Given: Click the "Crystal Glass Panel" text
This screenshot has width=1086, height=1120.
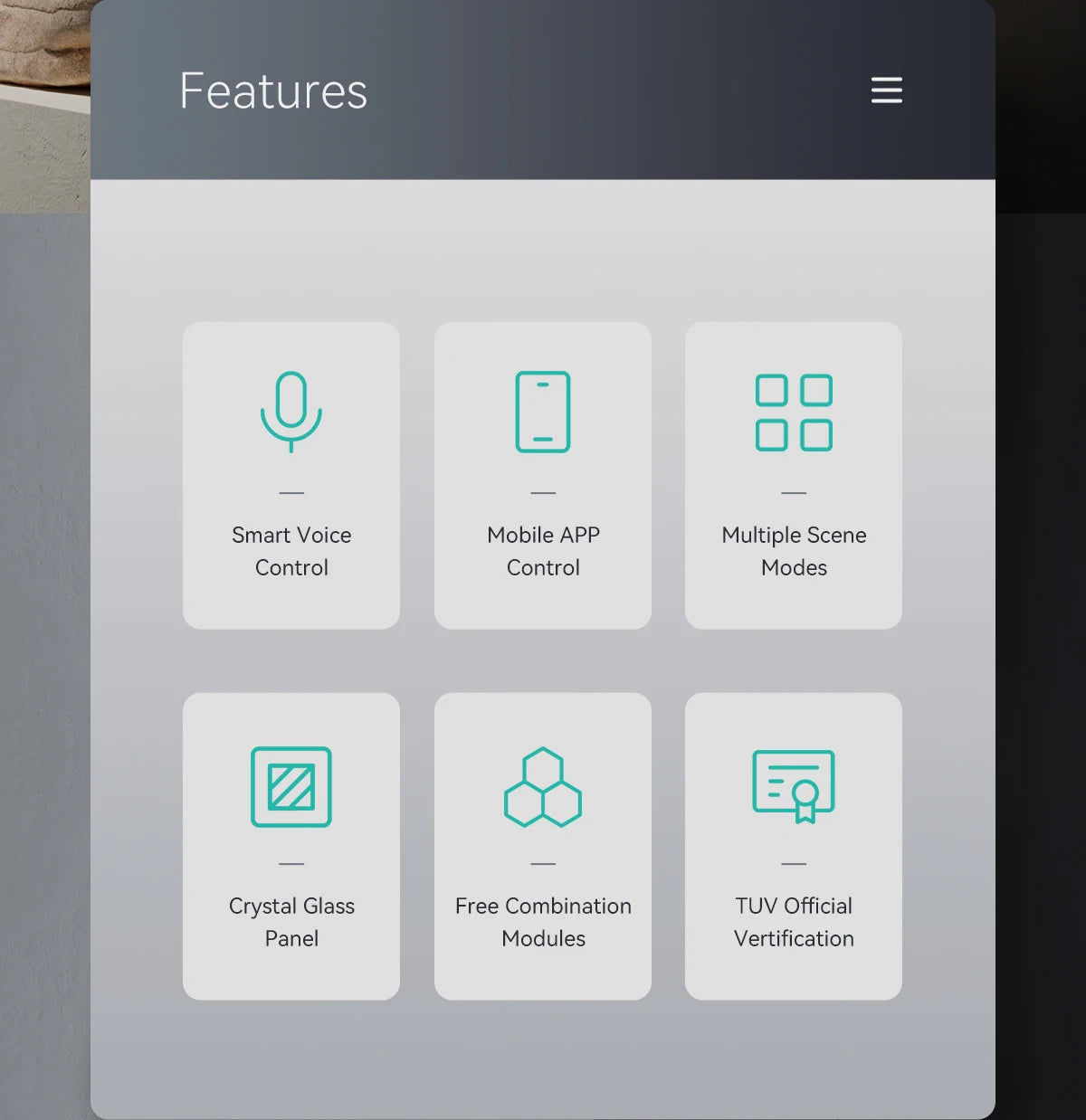Looking at the screenshot, I should 291,922.
